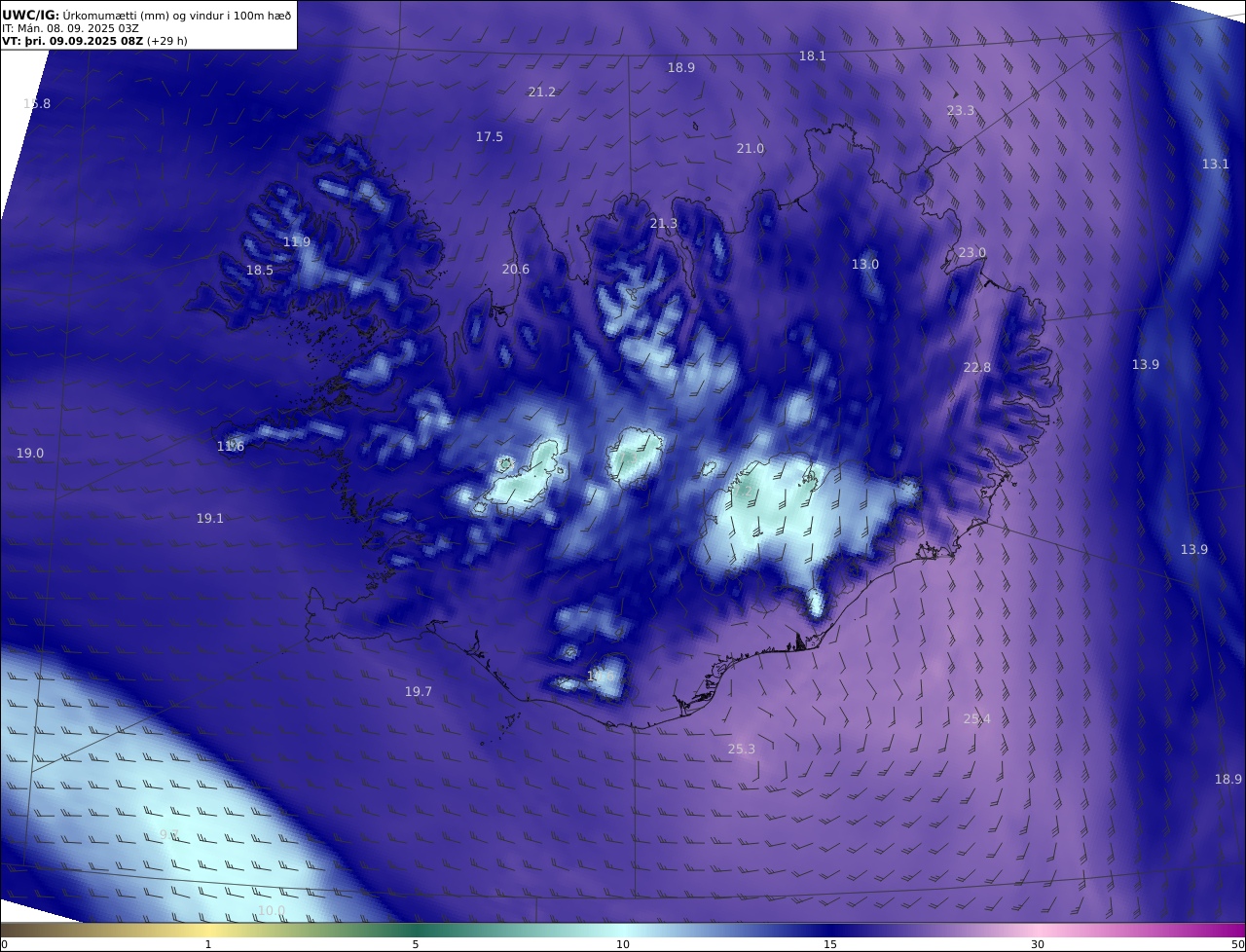Viewport: 1246px width, 952px height.
Task: Click the 23.0 value label
Action: (972, 252)
